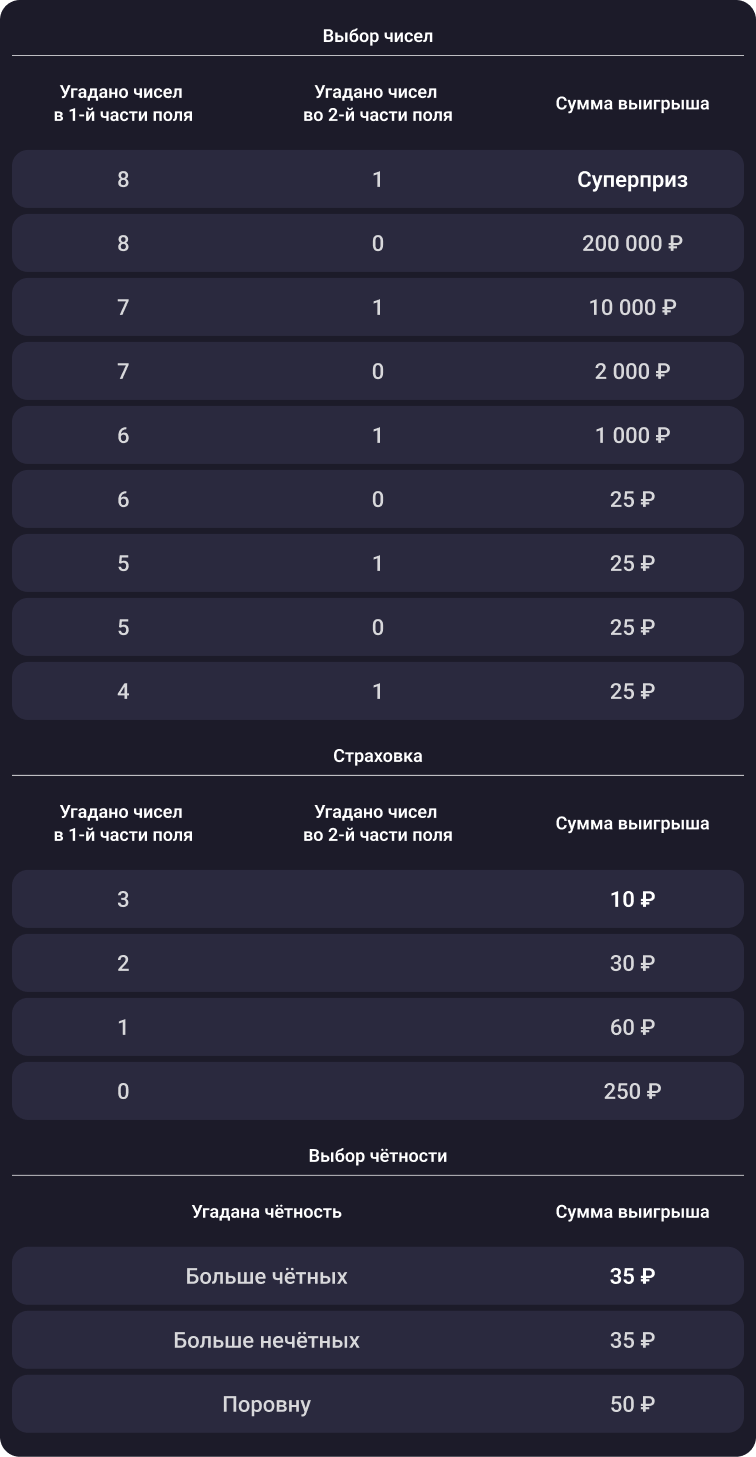Open the Страховка section header
This screenshot has height=1457, width=756.
[x=377, y=756]
